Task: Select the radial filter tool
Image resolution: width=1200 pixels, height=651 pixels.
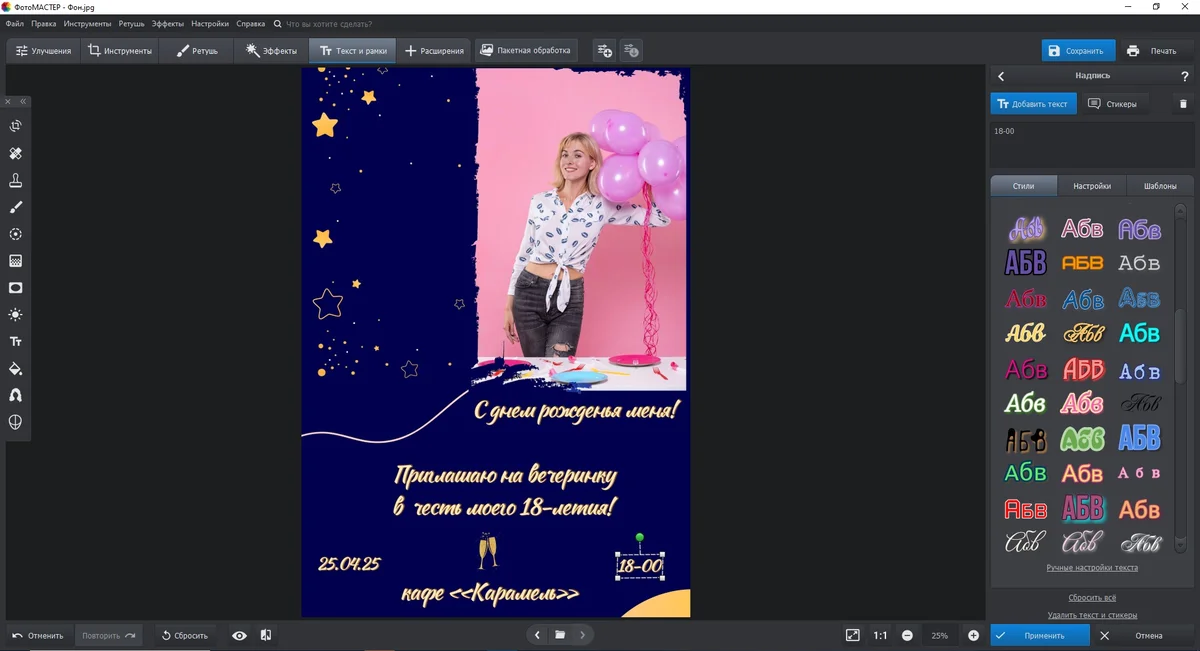Action: 16,234
